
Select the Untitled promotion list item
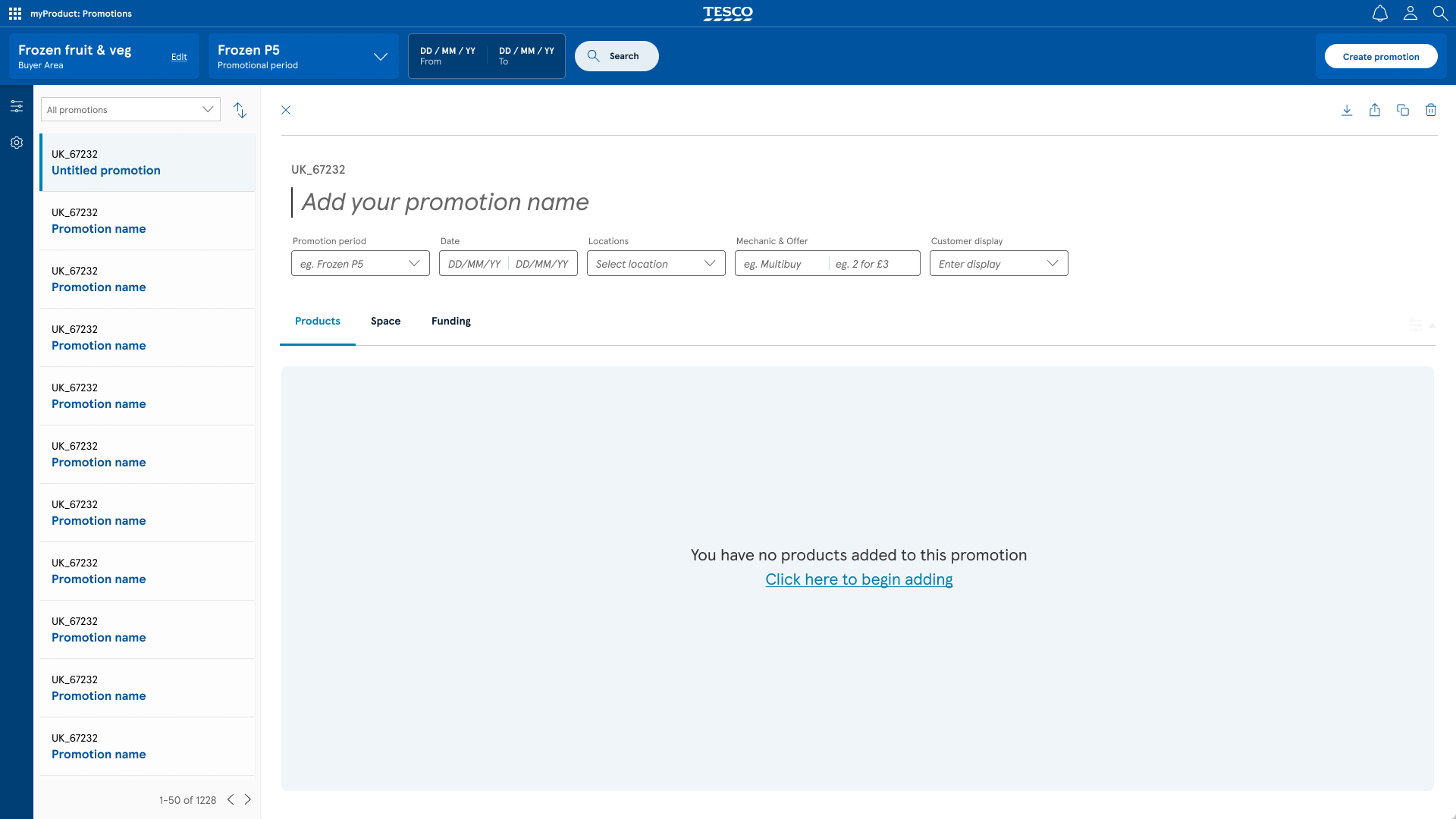(x=147, y=162)
